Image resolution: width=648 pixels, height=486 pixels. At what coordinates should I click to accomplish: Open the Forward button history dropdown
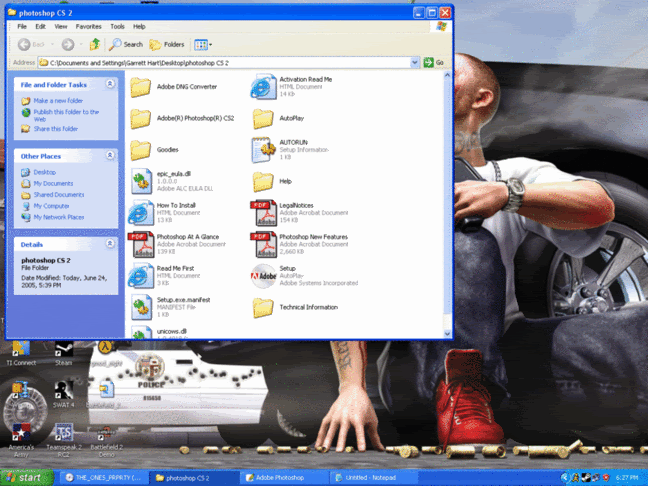tap(81, 44)
